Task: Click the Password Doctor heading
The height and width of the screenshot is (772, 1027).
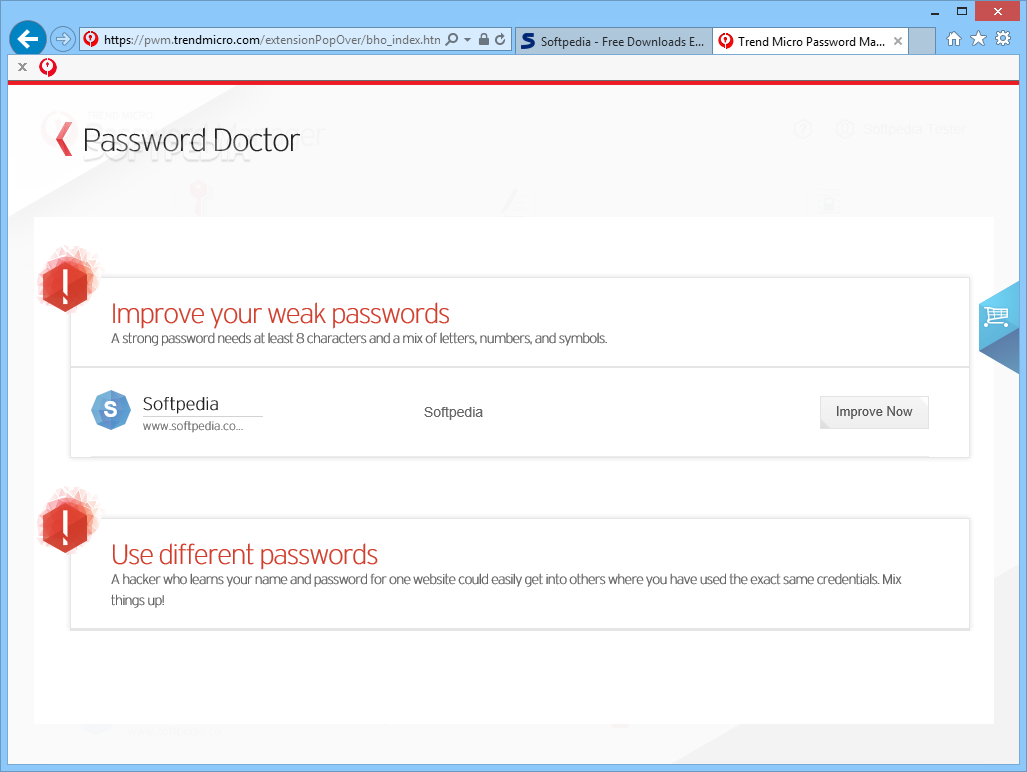Action: (191, 140)
